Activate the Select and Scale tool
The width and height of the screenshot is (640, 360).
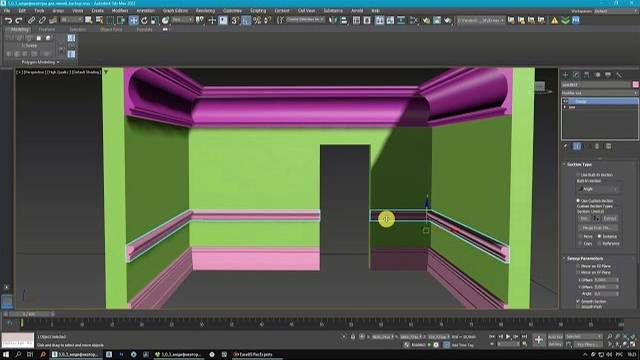pos(154,20)
